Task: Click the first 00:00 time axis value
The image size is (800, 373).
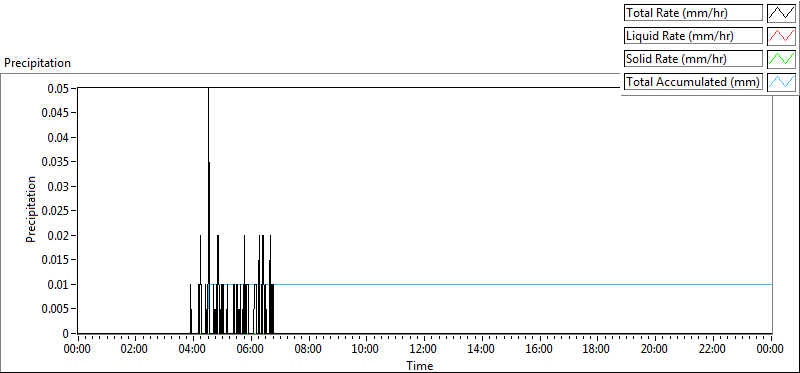Action: 77,349
